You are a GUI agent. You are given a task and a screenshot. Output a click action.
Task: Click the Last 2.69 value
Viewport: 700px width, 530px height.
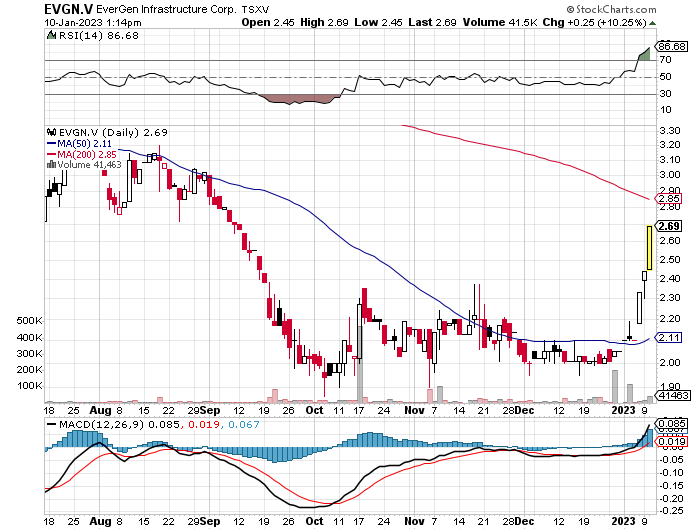click(x=432, y=22)
